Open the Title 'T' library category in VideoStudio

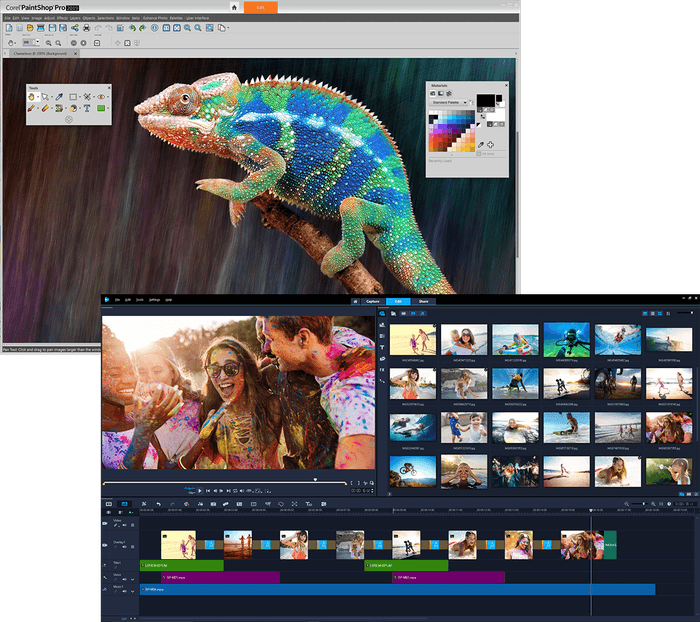(383, 345)
